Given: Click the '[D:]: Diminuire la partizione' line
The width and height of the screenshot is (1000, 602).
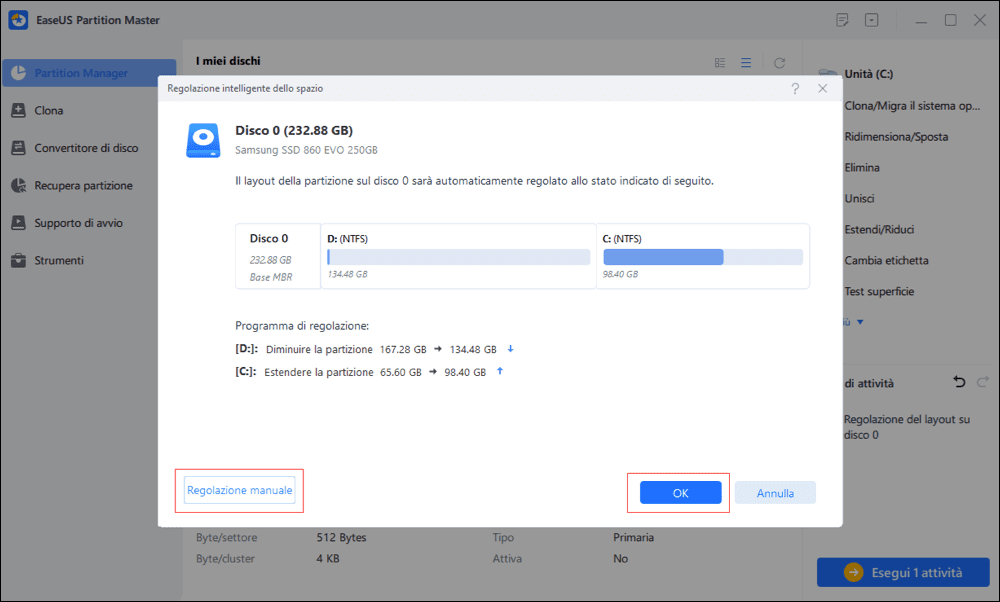Looking at the screenshot, I should [374, 349].
